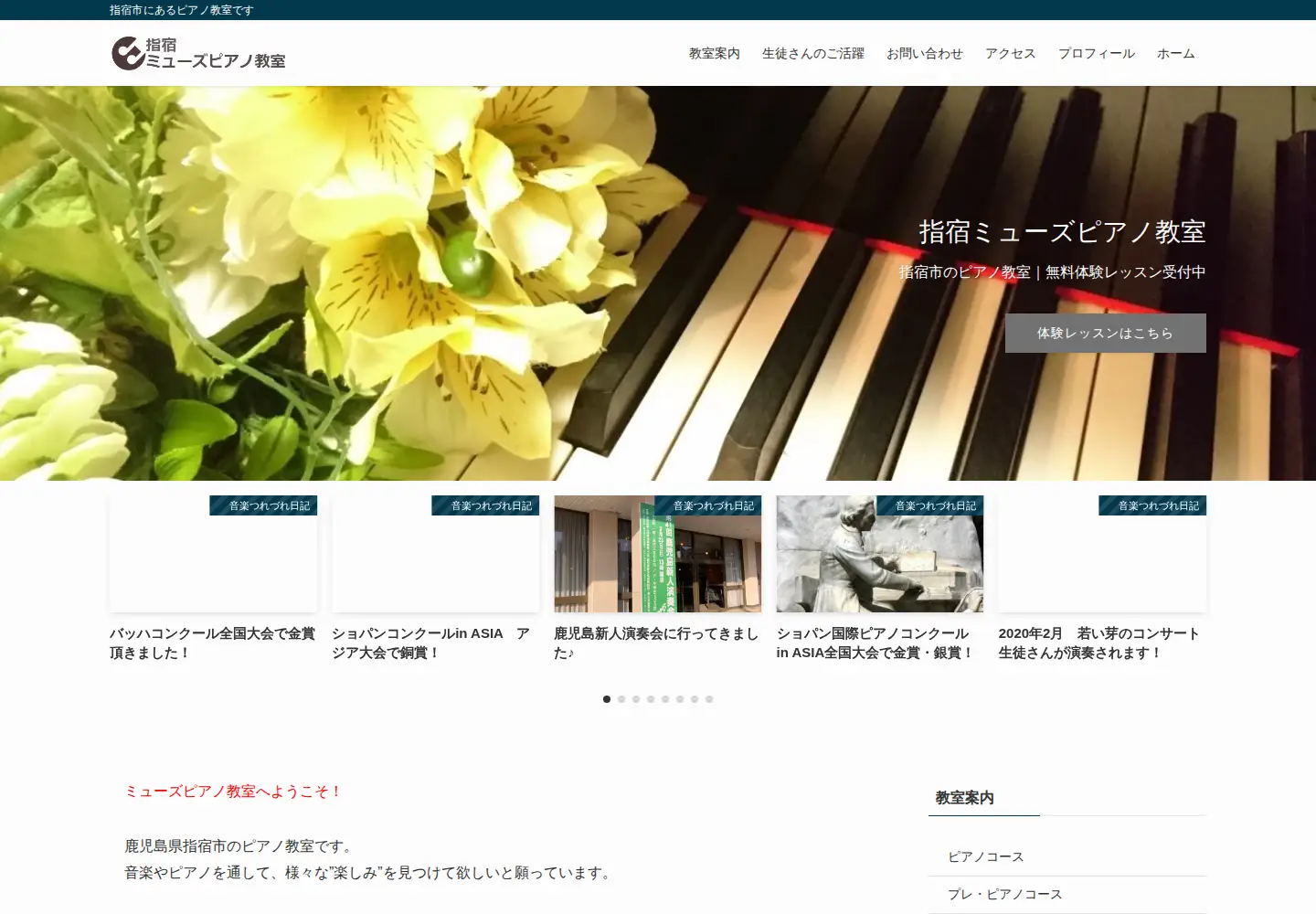Select the last carousel pagination dot
Image resolution: width=1316 pixels, height=914 pixels.
[709, 699]
